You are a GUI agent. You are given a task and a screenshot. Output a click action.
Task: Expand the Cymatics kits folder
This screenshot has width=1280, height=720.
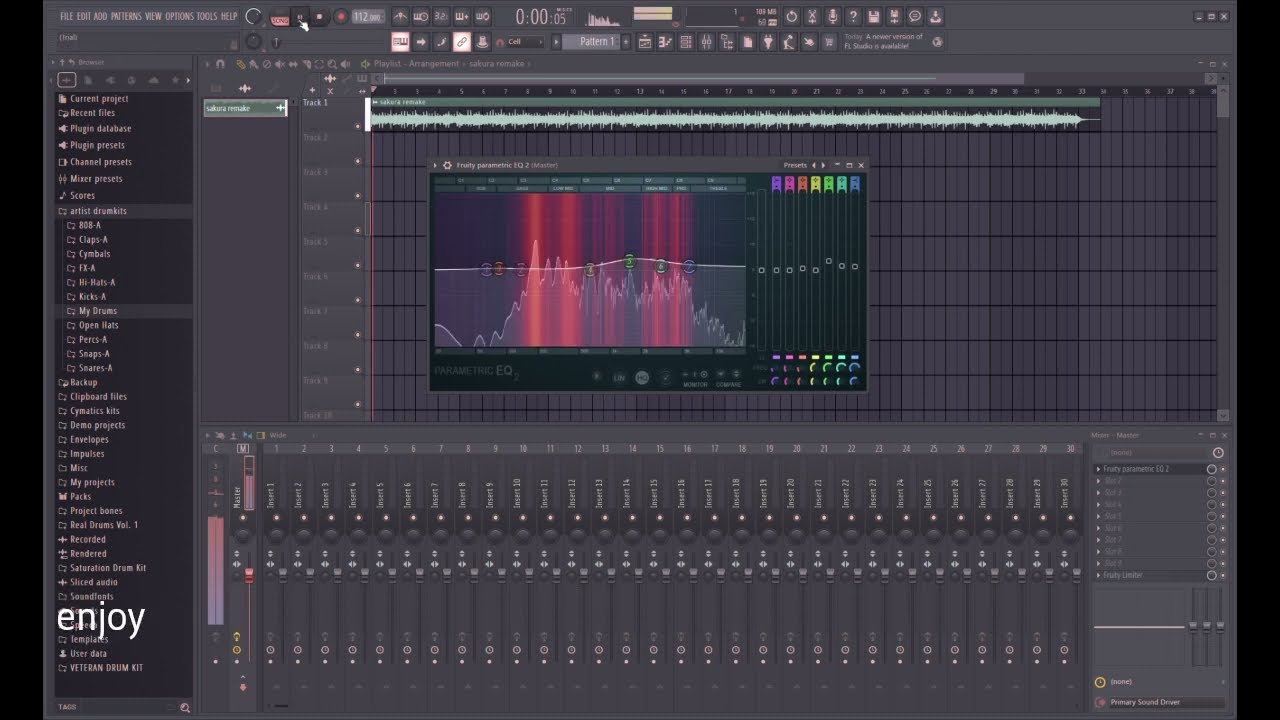[x=94, y=411]
